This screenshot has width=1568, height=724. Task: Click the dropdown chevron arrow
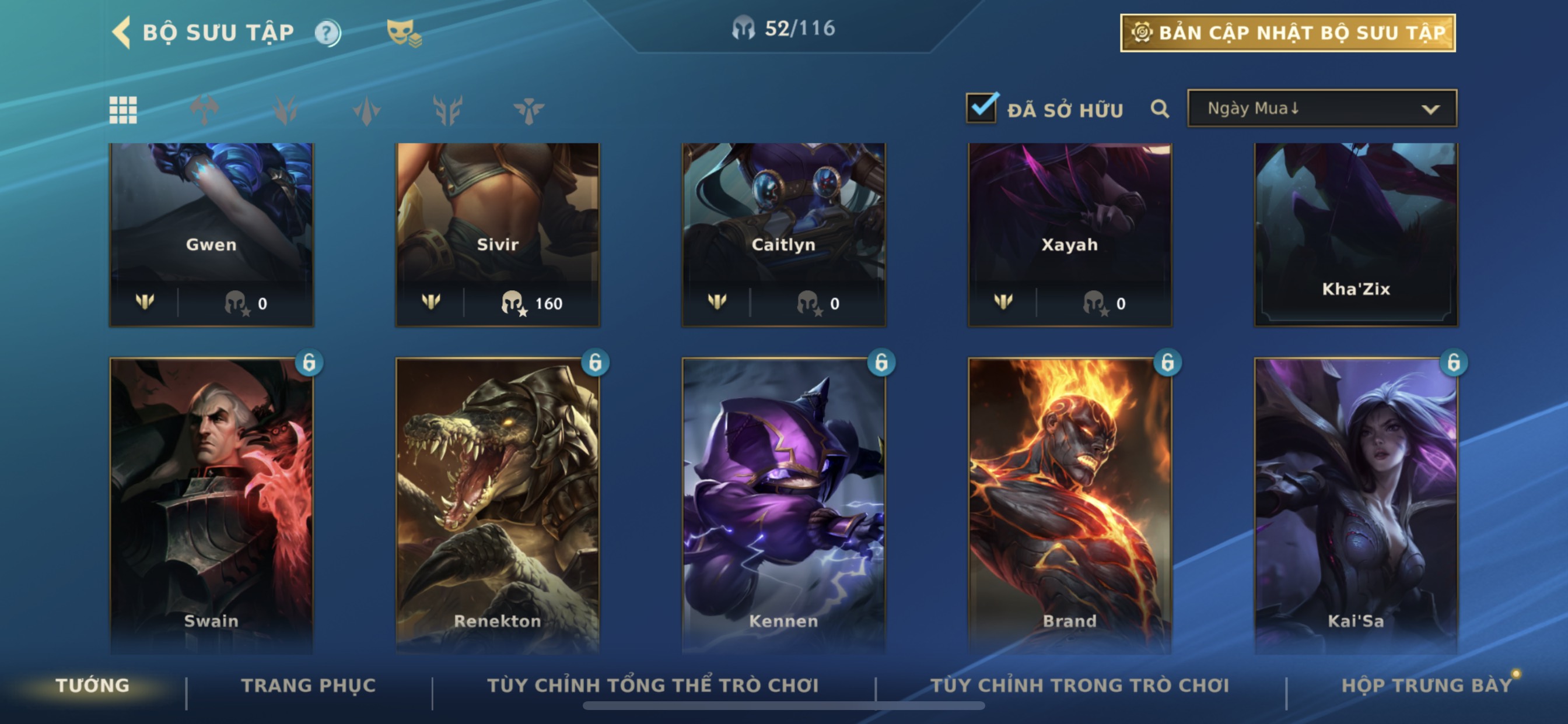coord(1430,110)
